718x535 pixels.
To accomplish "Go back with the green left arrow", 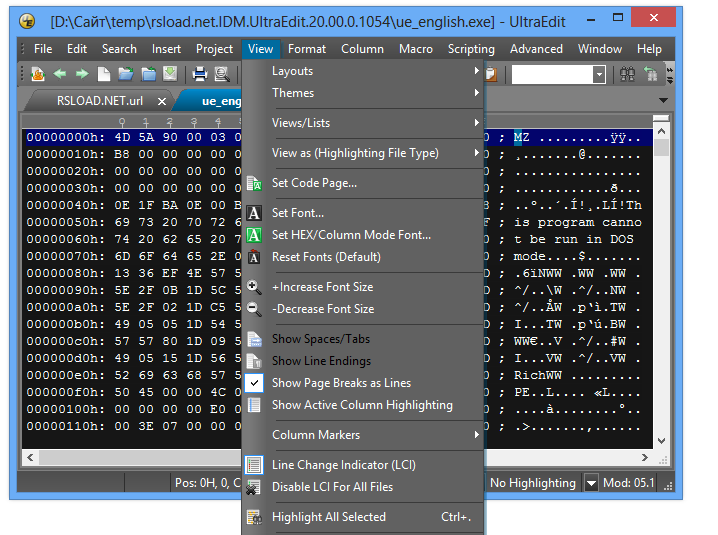I will coord(60,74).
